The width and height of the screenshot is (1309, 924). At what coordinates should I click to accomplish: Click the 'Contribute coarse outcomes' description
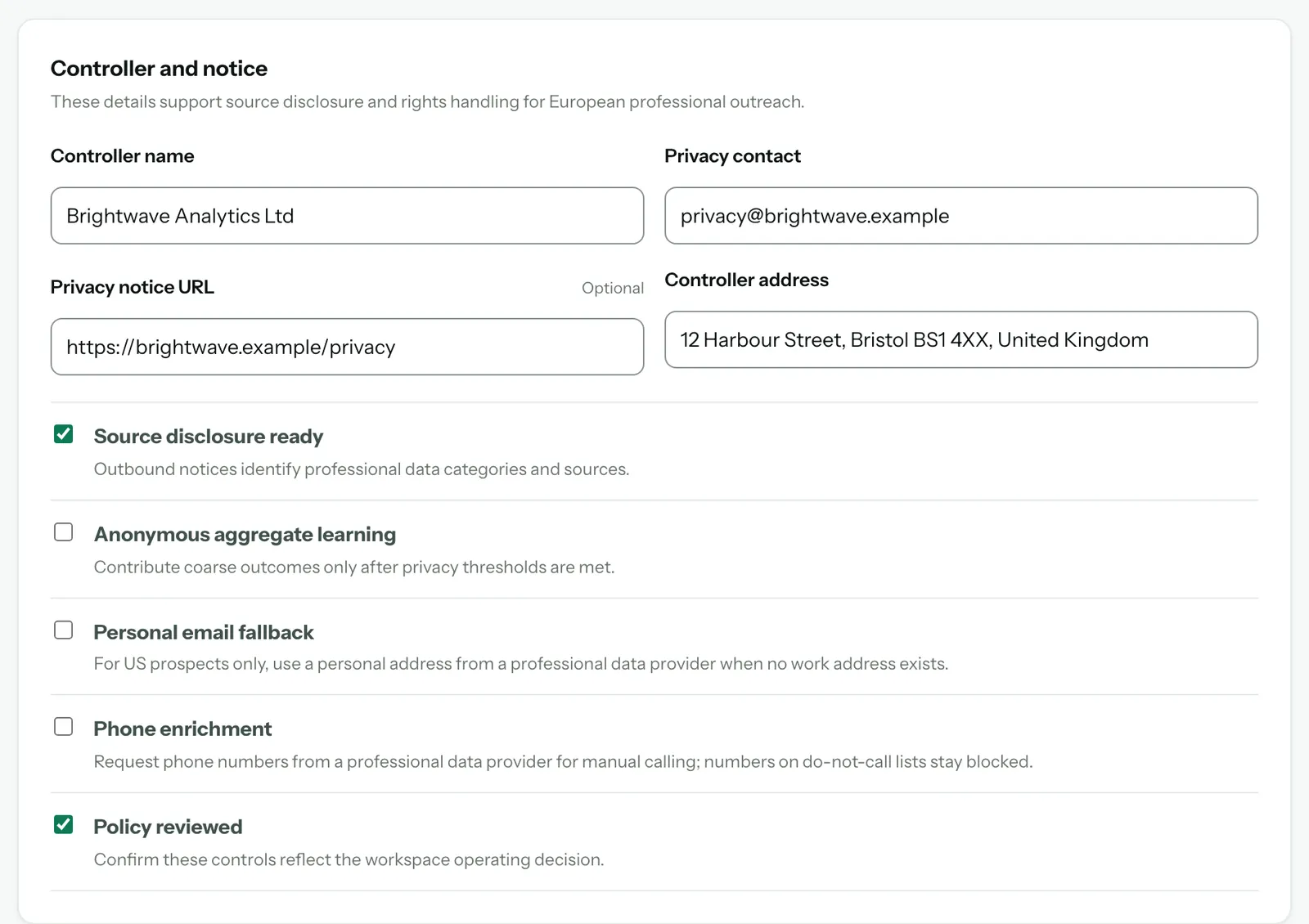tap(354, 567)
